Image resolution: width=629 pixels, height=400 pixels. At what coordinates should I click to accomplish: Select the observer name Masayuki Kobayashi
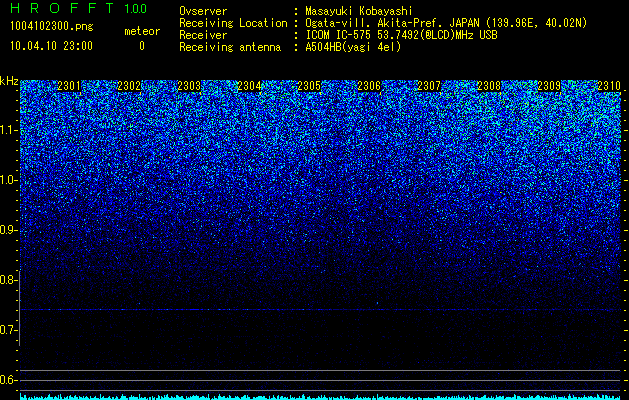coord(359,11)
